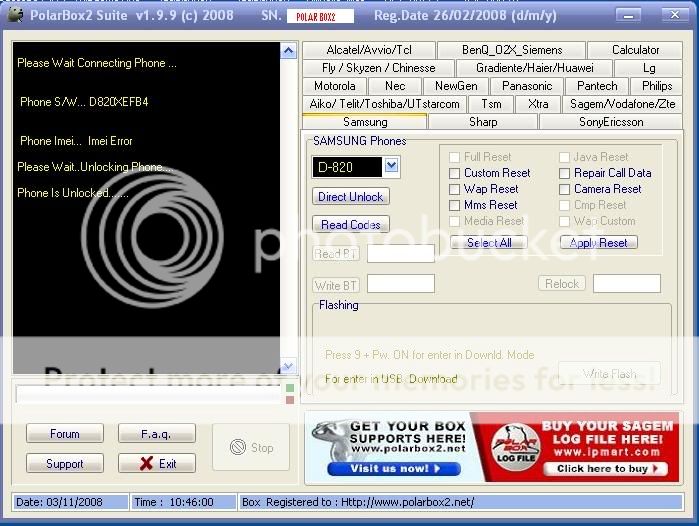This screenshot has height=526, width=699.
Task: Click the Apply Reset button
Action: tap(599, 242)
